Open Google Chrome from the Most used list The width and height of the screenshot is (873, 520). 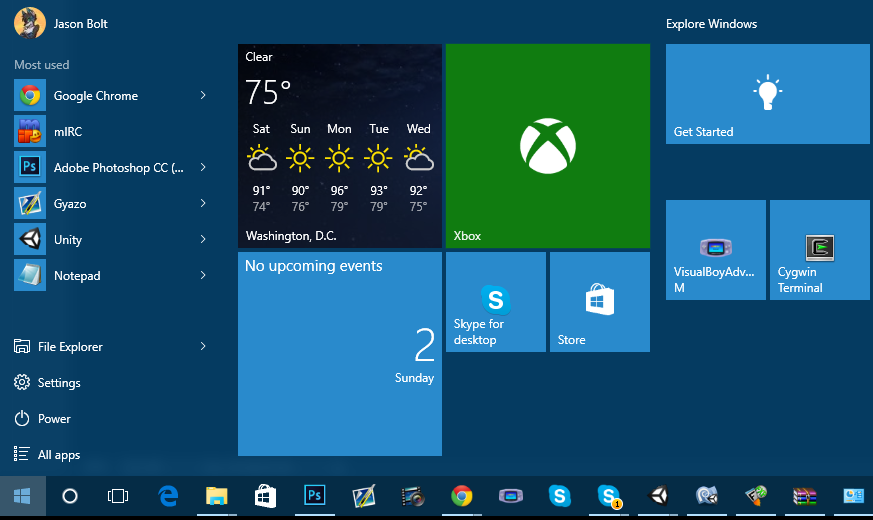[110, 96]
